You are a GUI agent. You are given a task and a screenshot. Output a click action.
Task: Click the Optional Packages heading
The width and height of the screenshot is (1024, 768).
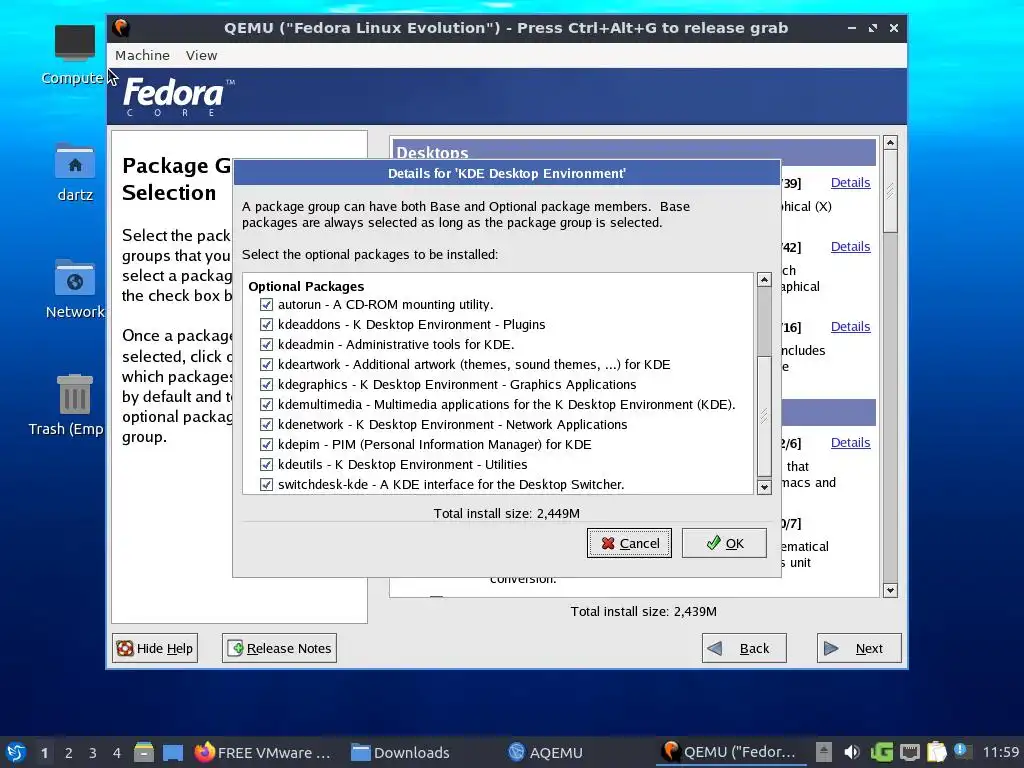point(306,286)
